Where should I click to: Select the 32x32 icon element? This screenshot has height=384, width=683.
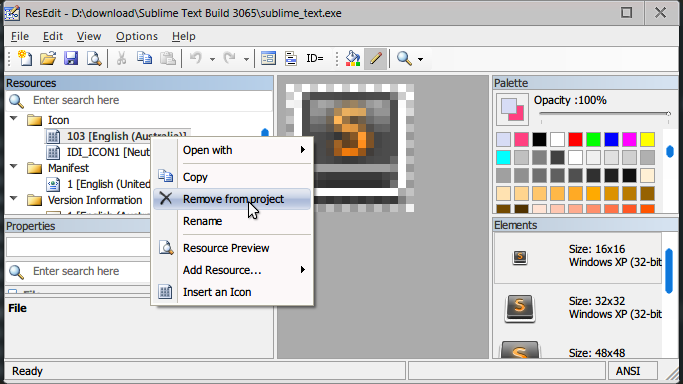tap(578, 309)
